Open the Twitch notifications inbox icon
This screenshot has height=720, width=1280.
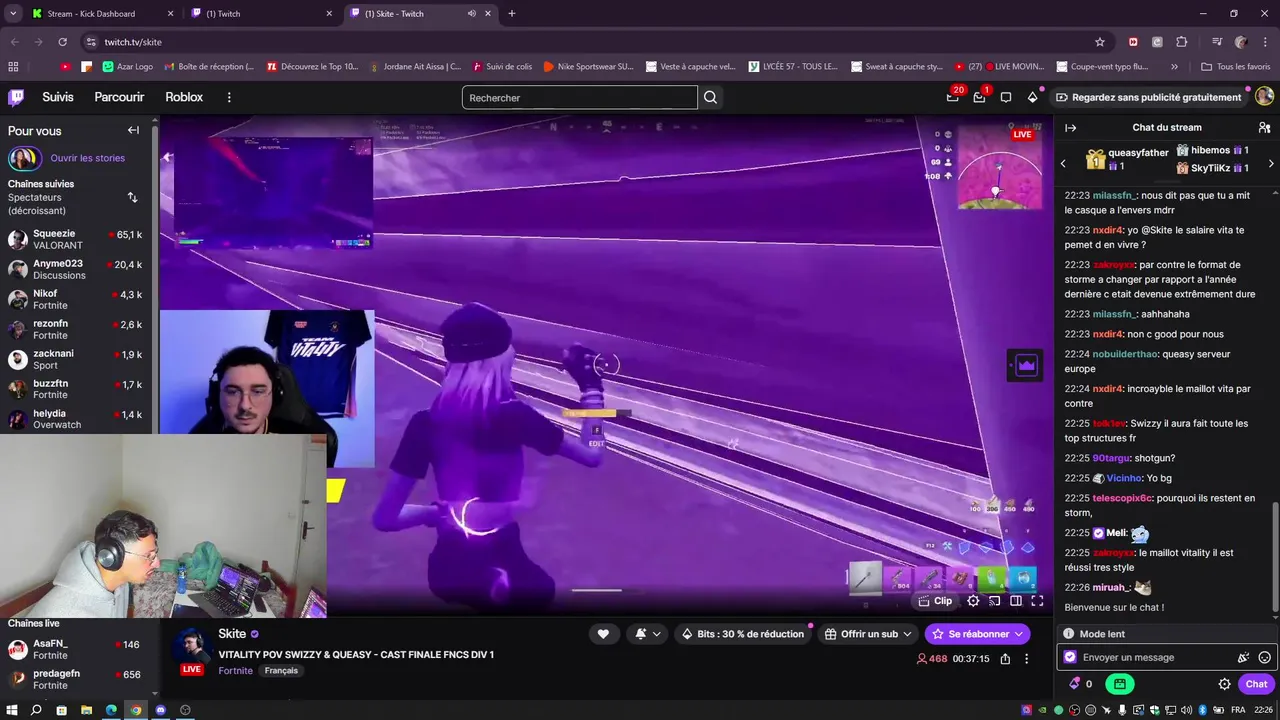coord(979,97)
